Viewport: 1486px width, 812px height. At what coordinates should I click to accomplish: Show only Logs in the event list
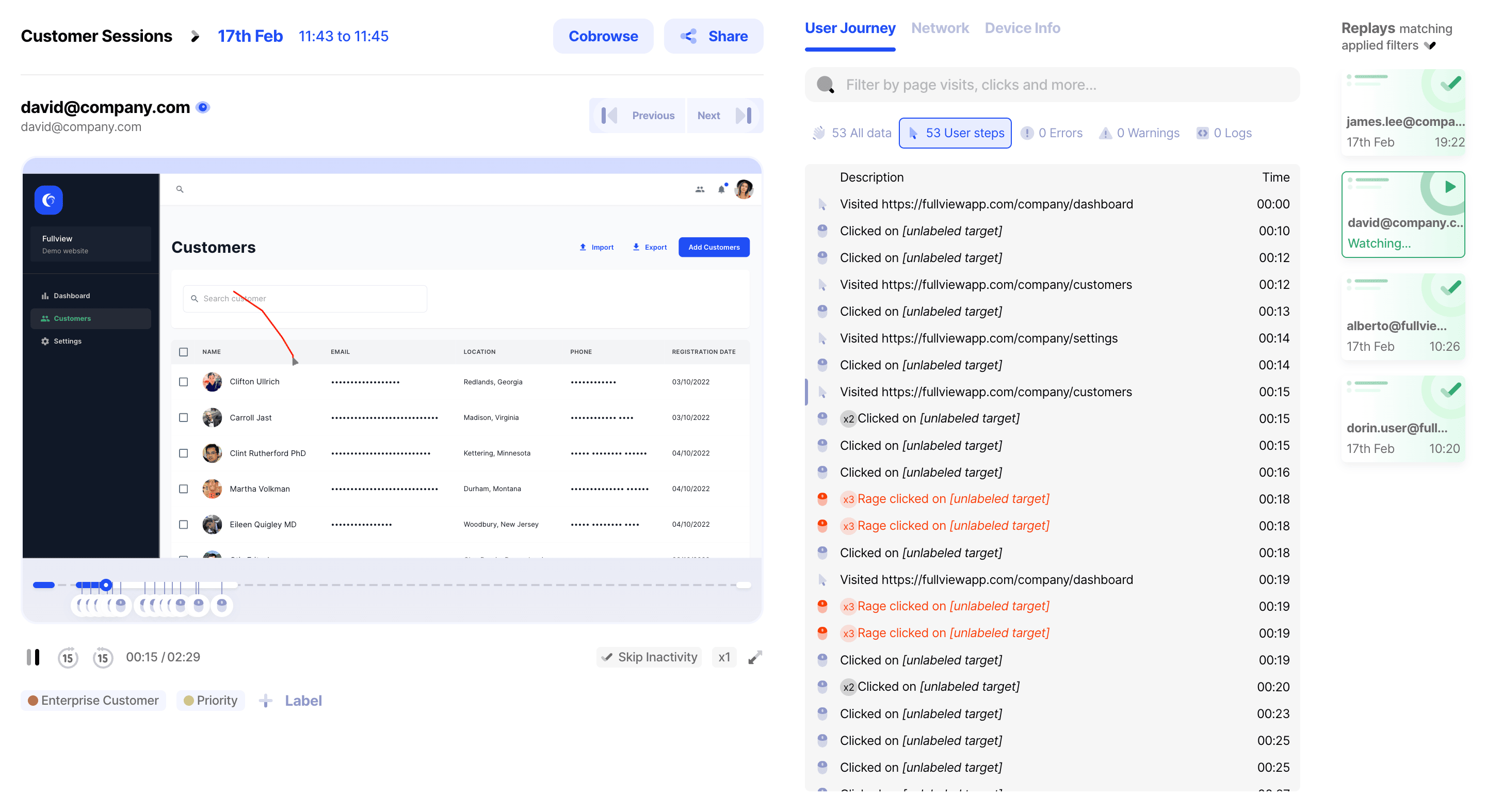pyautogui.click(x=1223, y=133)
